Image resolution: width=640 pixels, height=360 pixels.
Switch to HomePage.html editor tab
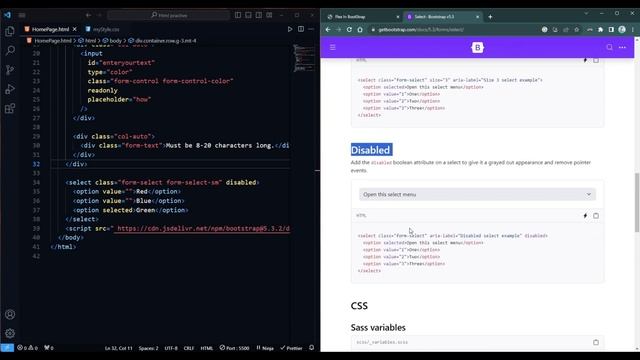(50, 29)
